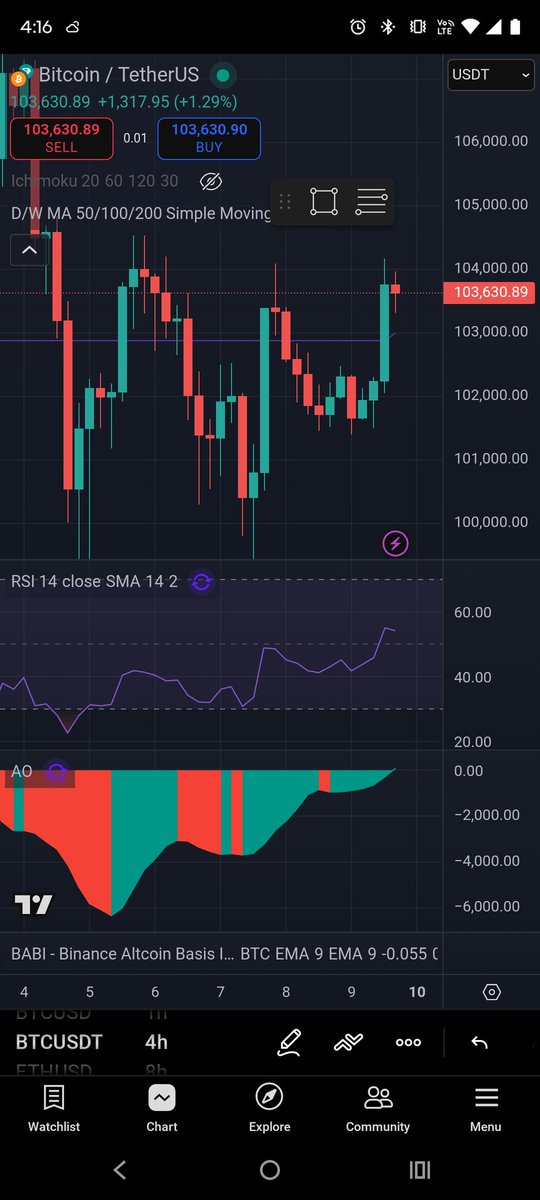Tap the Bluetooth status bar icon
The height and width of the screenshot is (1200, 540).
[388, 27]
